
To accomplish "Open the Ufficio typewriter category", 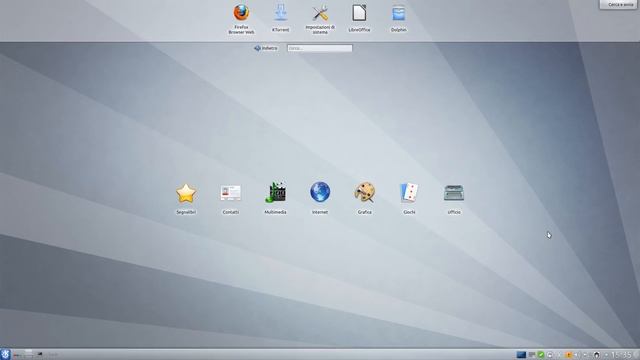I will (454, 199).
